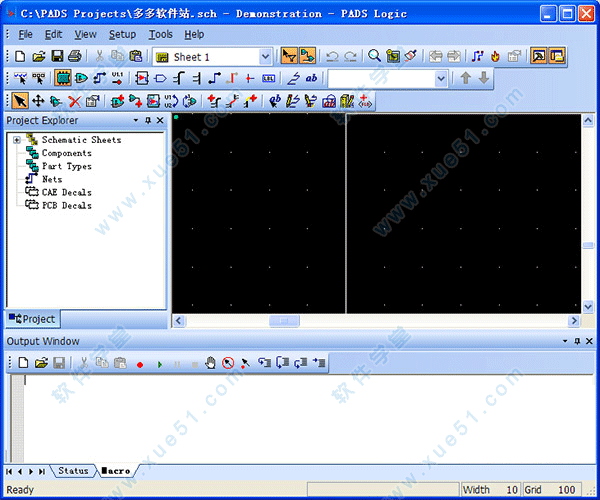Click the blue routing icon beside the flame
The image size is (600, 500).
click(x=477, y=56)
